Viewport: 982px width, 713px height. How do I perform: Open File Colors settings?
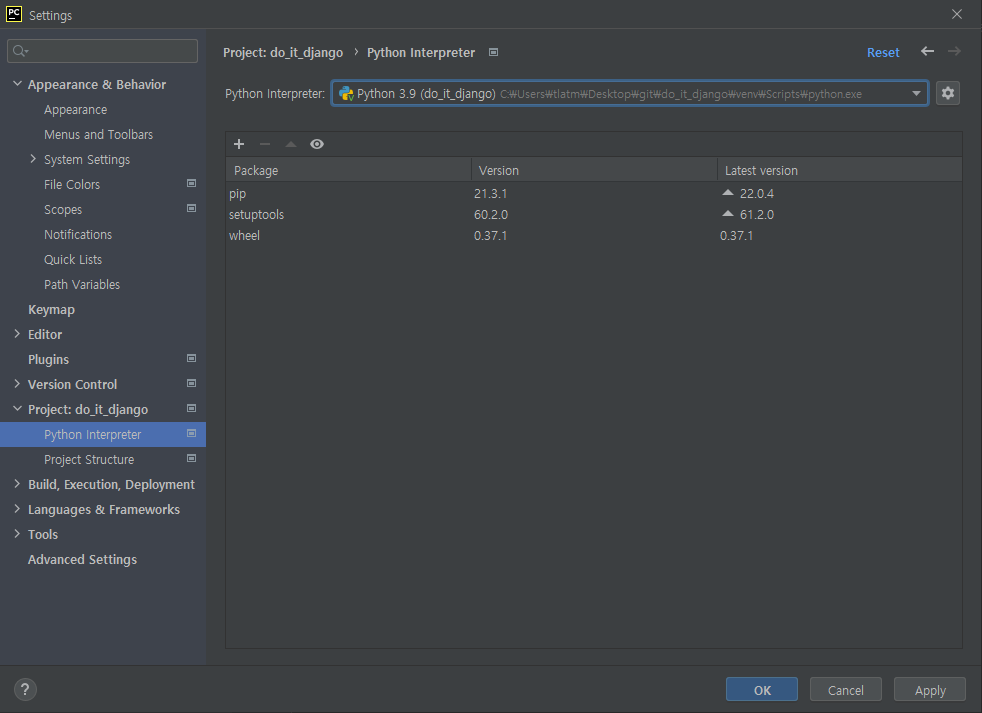click(x=72, y=185)
